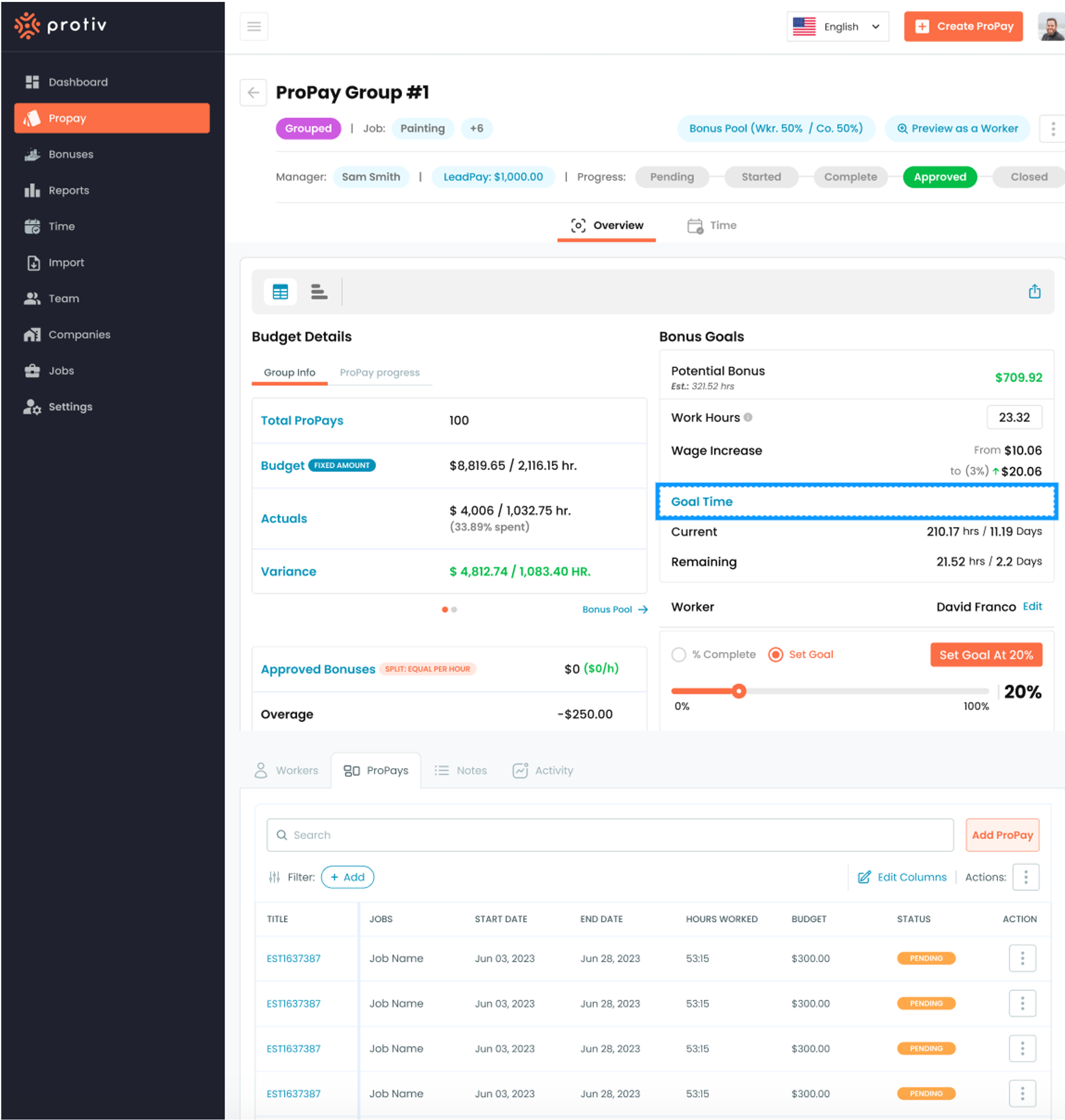Open Bonuses in the sidebar
1065x1120 pixels.
70,154
